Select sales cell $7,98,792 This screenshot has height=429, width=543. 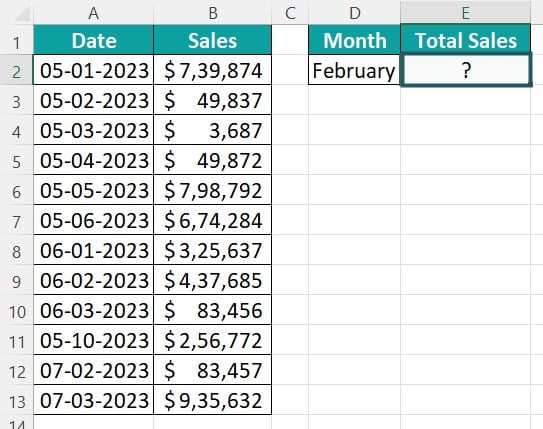coord(213,189)
